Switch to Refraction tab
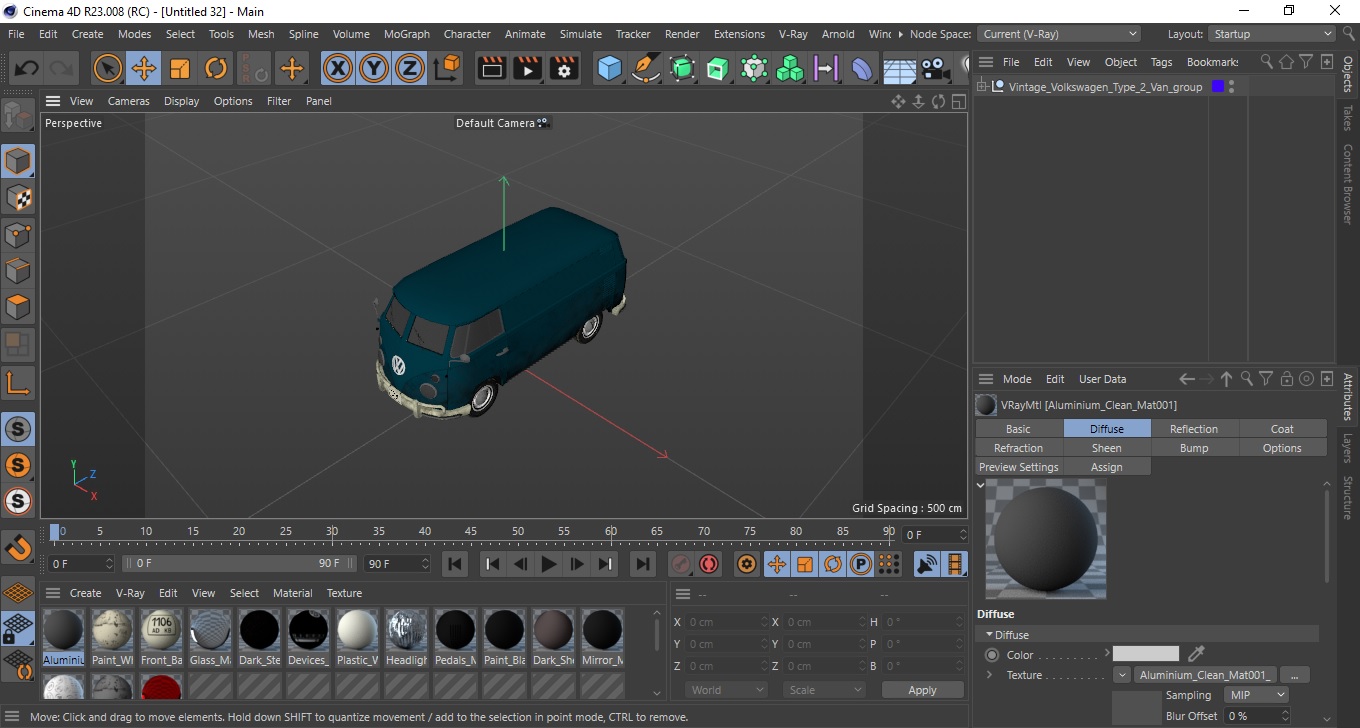The height and width of the screenshot is (728, 1360). tap(1018, 448)
